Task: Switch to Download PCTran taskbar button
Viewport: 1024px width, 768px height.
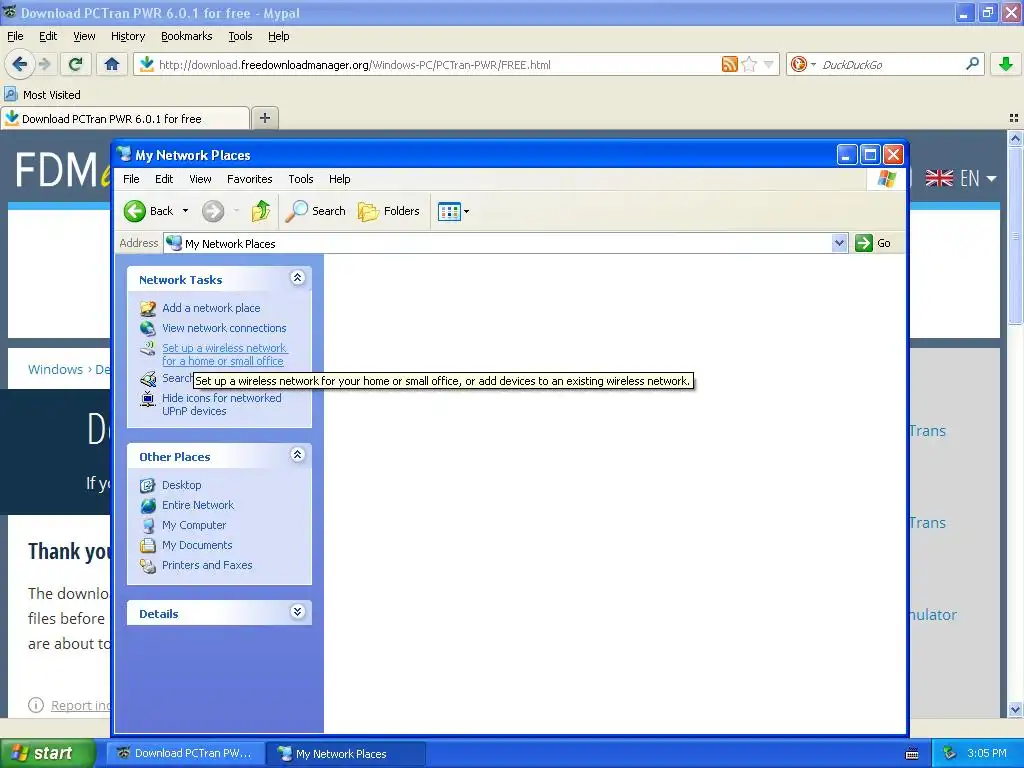Action: point(186,753)
